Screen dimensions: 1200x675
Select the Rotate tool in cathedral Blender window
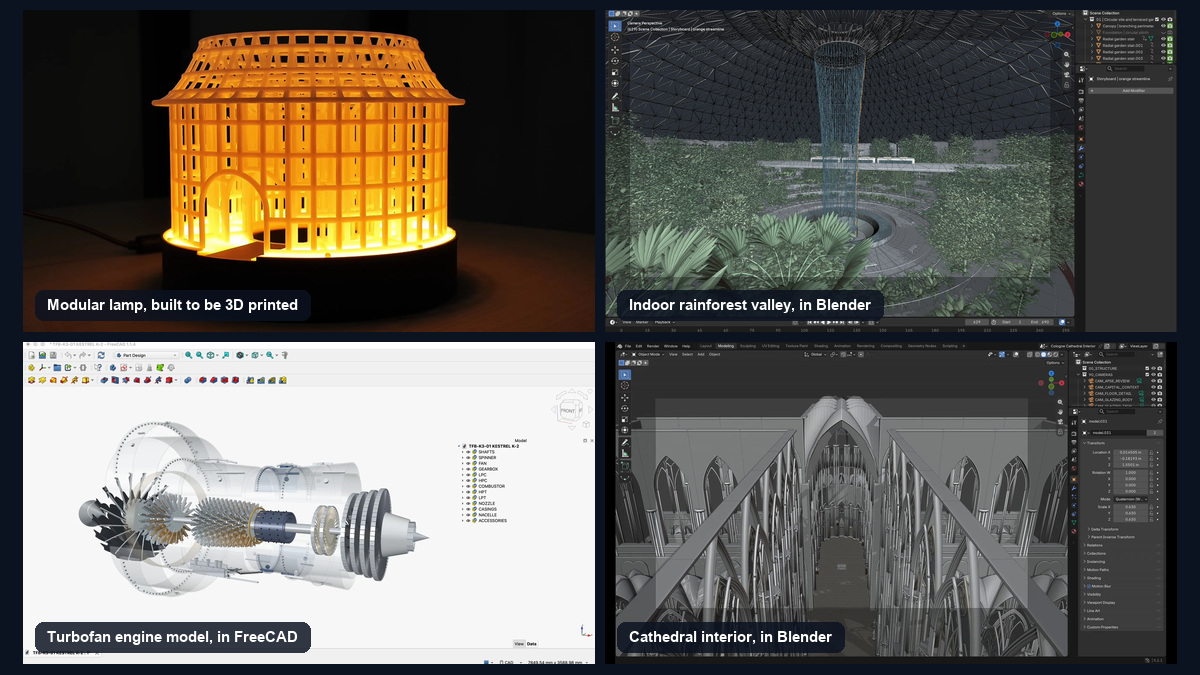coord(625,408)
